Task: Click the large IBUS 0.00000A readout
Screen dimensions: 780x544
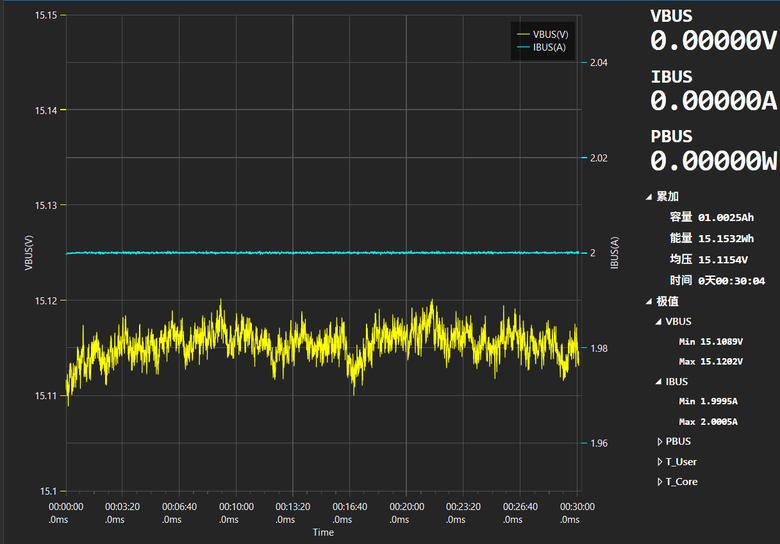Action: click(713, 101)
